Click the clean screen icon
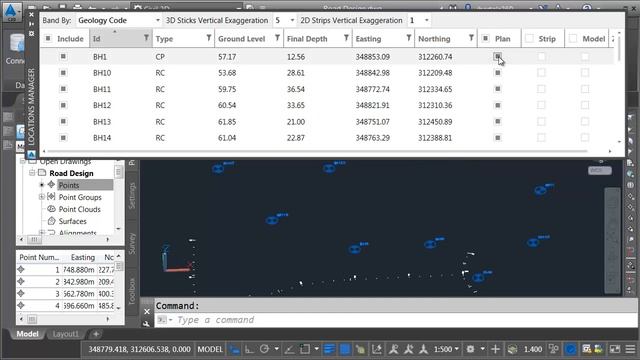The image size is (640, 360). click(615, 349)
